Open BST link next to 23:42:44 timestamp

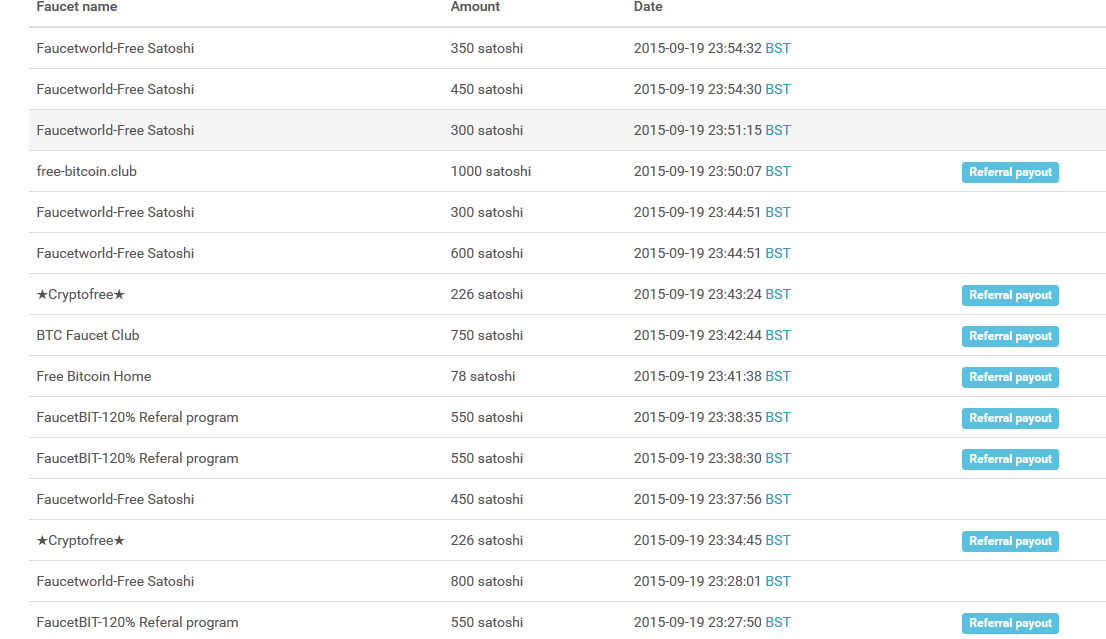pyautogui.click(x=778, y=335)
